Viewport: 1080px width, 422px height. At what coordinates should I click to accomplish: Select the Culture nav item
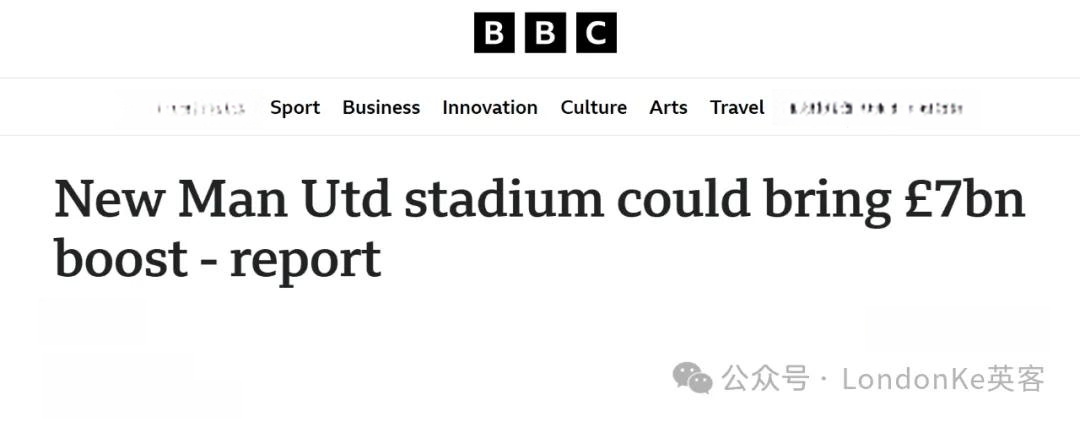pyautogui.click(x=594, y=107)
